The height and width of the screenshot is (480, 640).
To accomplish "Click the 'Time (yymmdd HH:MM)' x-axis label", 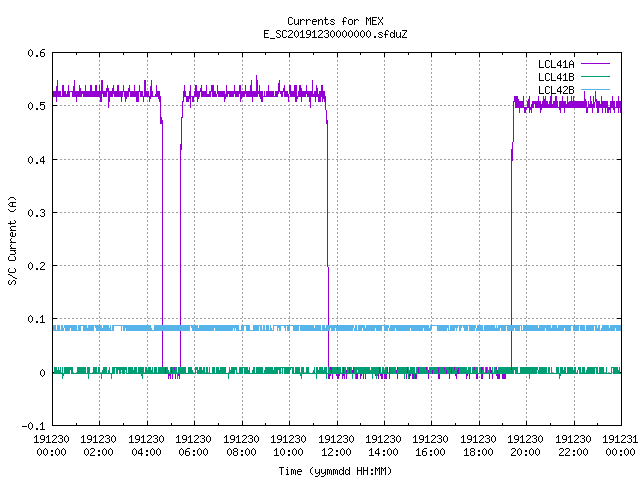I will (x=335, y=471).
